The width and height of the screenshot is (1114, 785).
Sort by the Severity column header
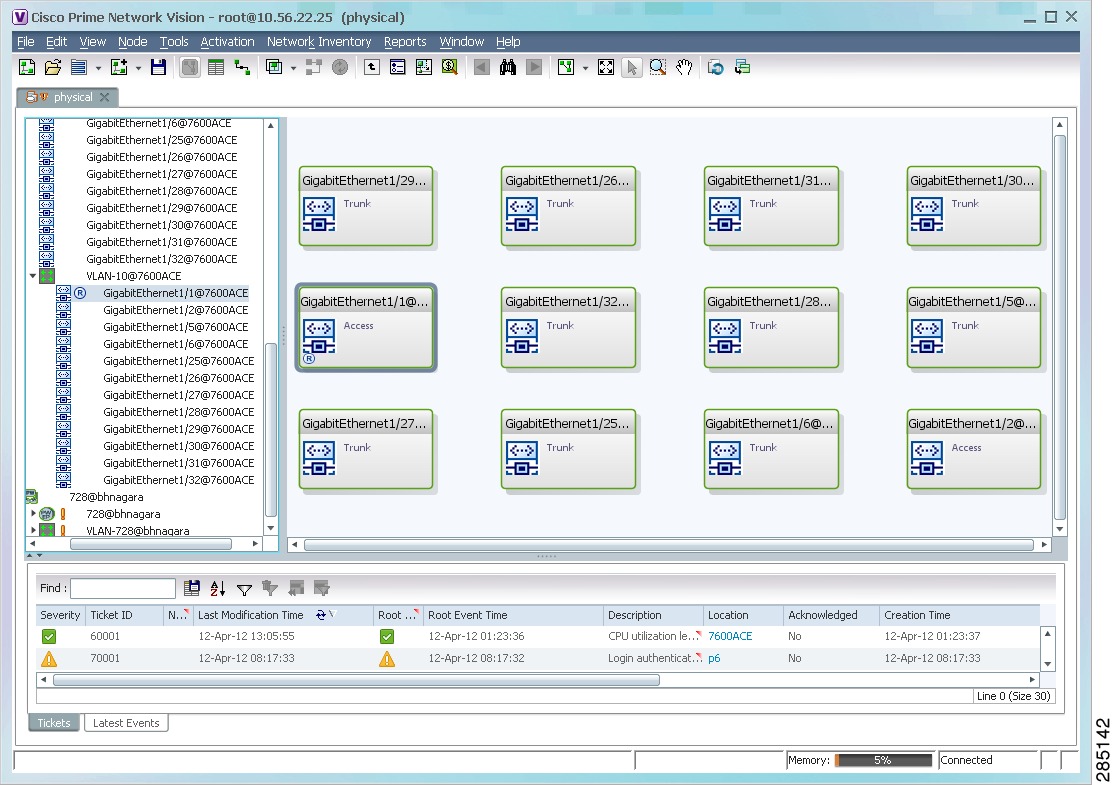60,615
